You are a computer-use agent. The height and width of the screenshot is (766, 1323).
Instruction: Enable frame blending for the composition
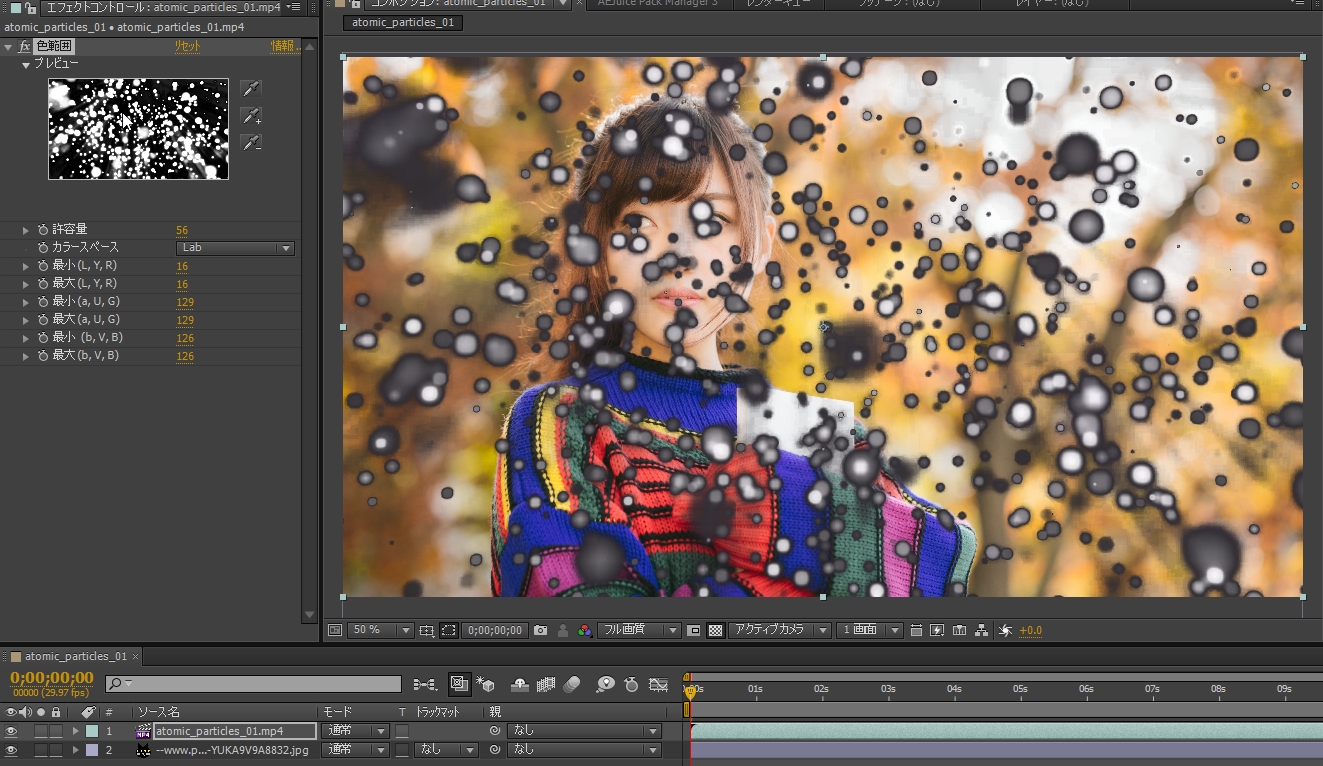pos(546,684)
